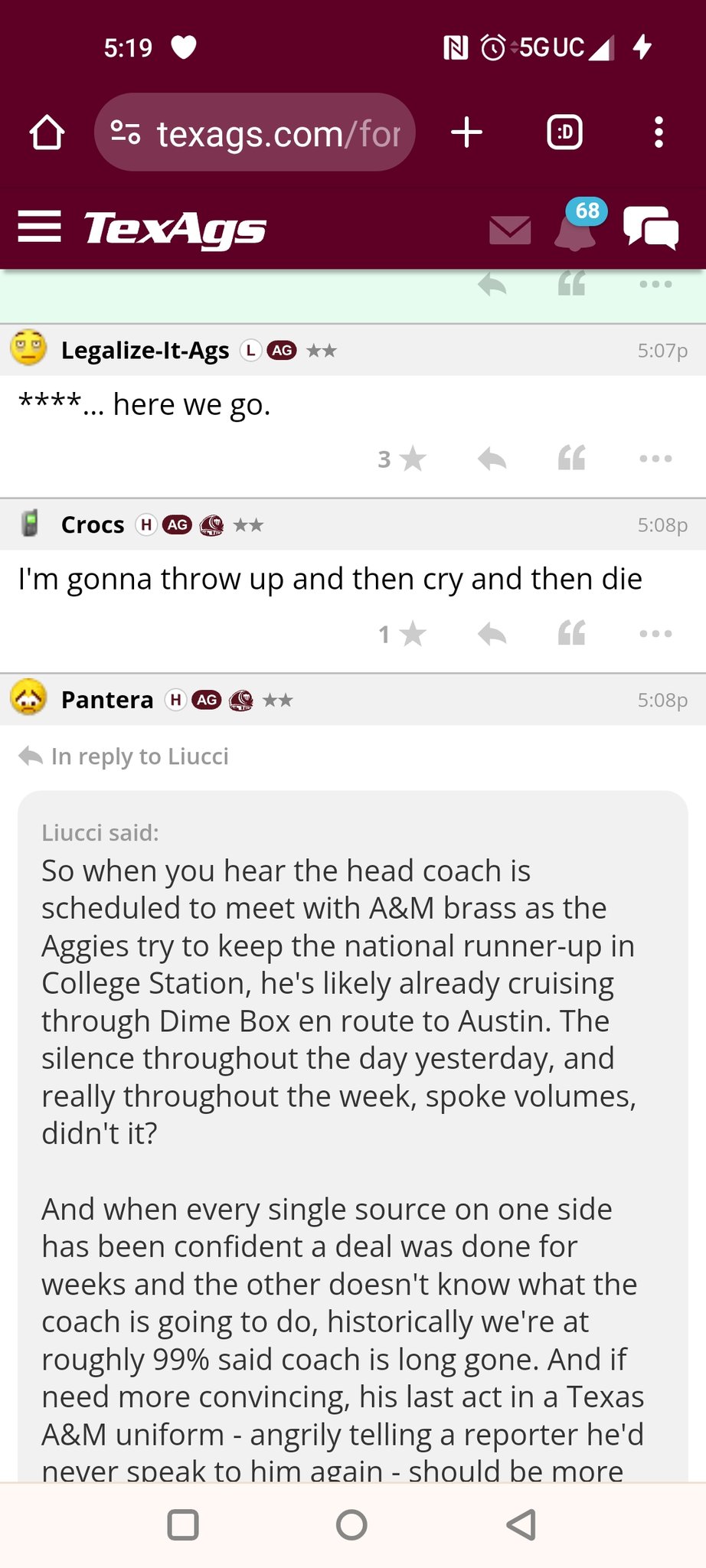Screen dimensions: 706x1568
Task: Follow the "In reply to Liucci" link
Action: click(139, 756)
